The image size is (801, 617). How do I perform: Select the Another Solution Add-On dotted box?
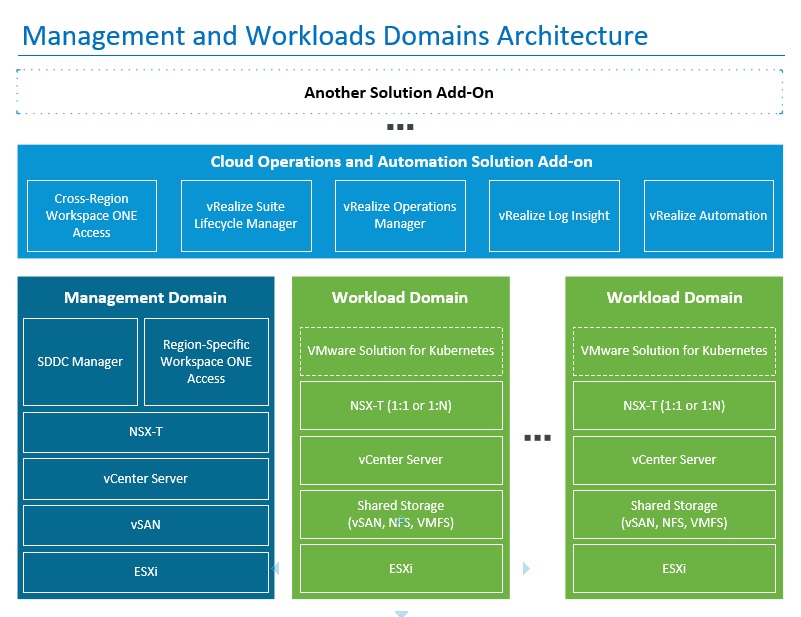click(399, 92)
